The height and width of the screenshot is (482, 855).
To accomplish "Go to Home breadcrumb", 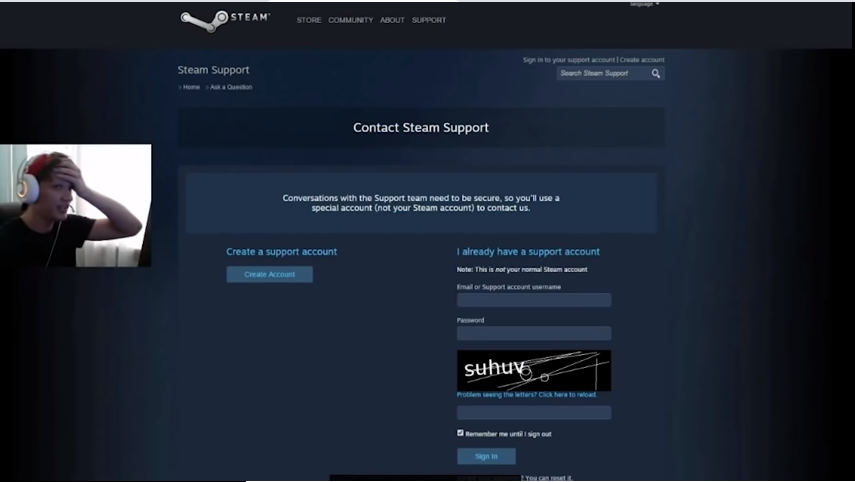I will [x=191, y=87].
